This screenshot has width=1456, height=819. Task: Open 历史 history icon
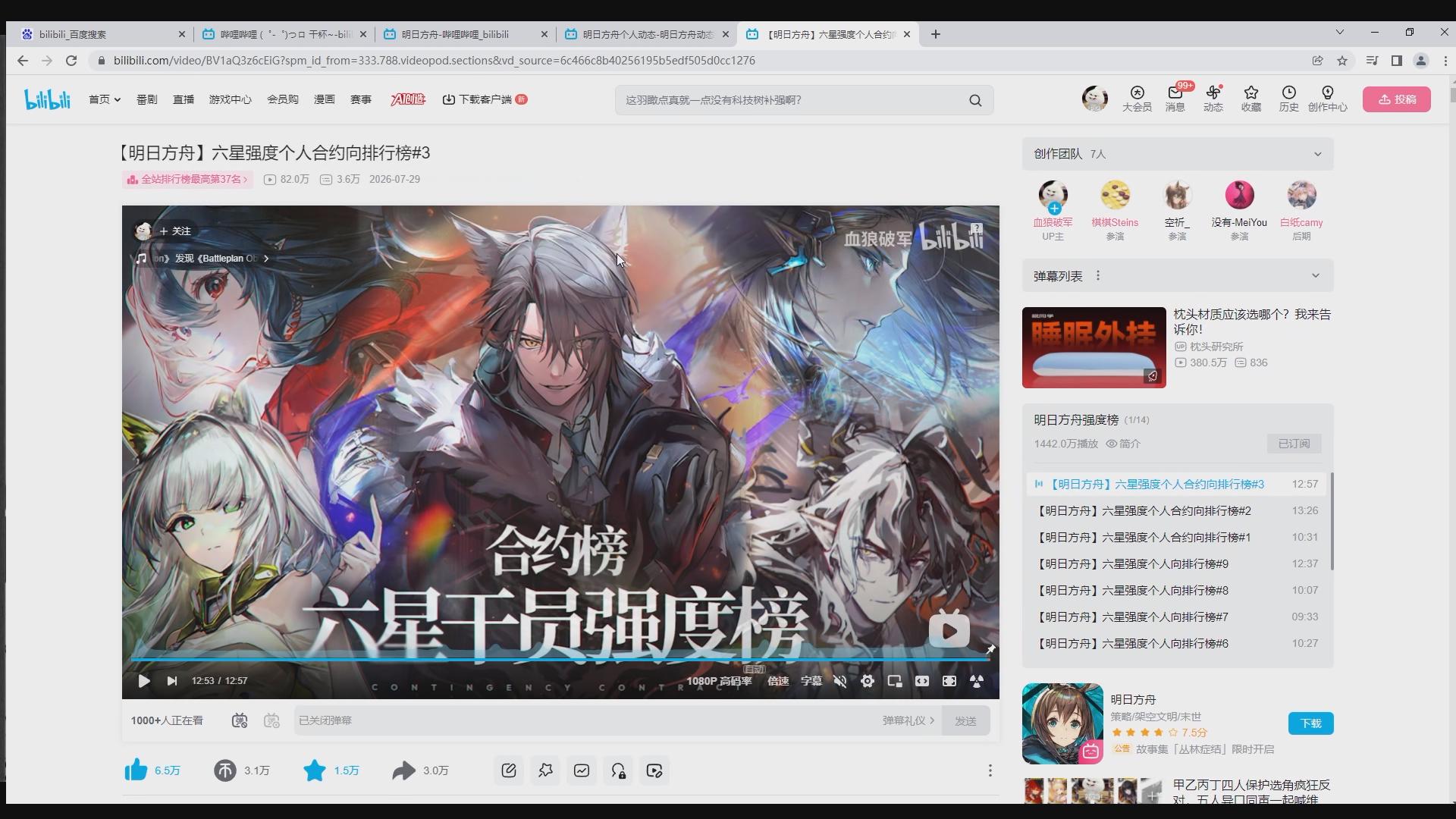pyautogui.click(x=1288, y=99)
